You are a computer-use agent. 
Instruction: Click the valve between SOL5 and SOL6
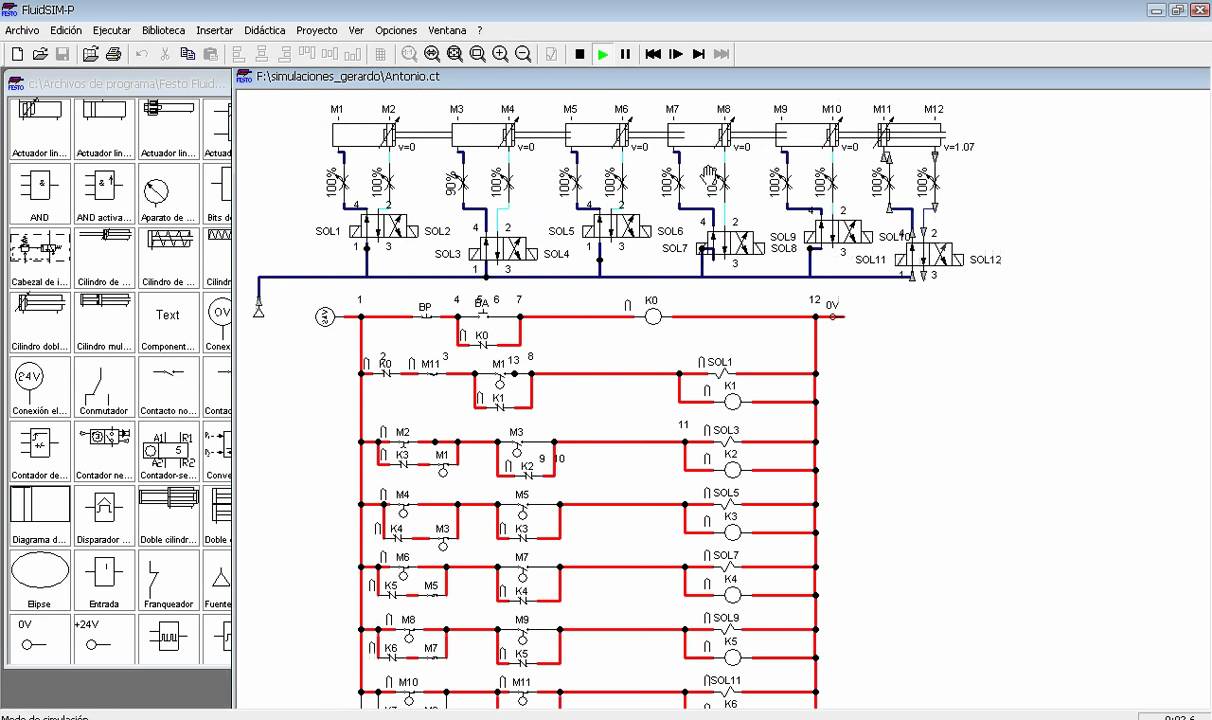(x=618, y=226)
